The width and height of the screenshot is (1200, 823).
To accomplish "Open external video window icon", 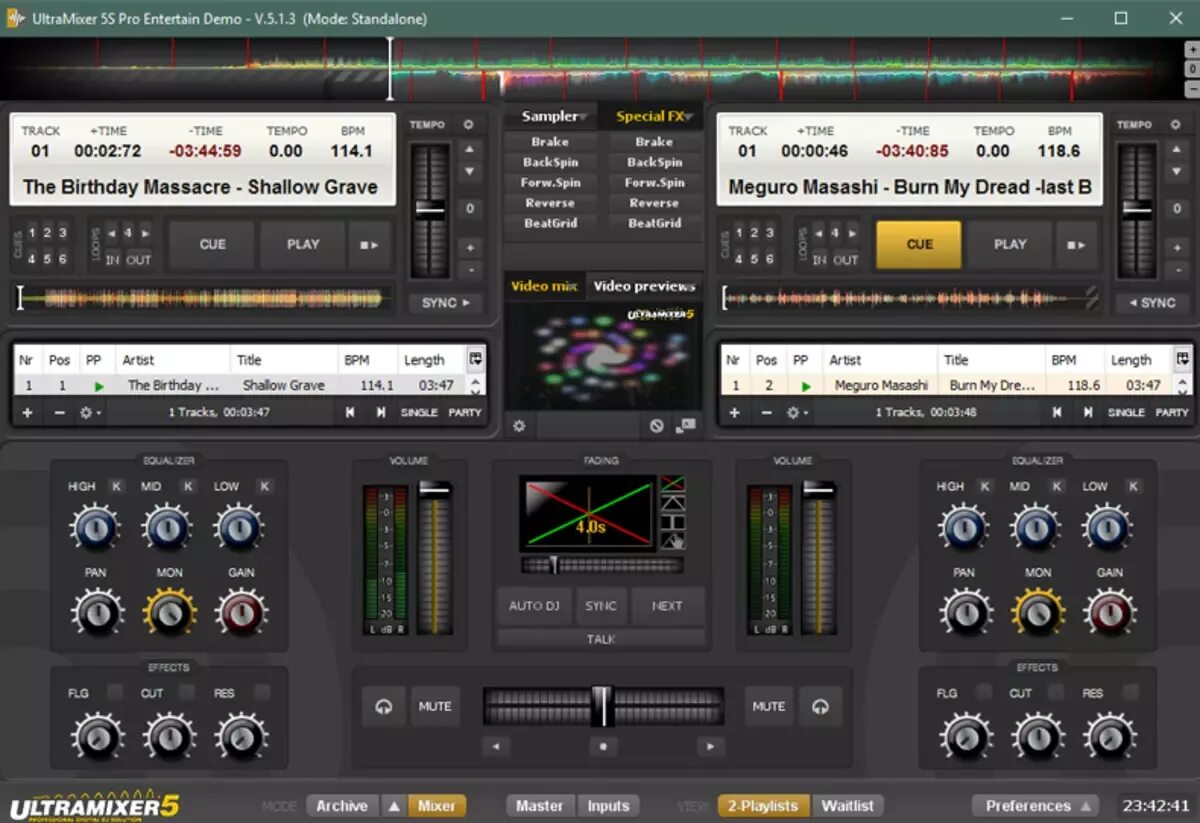I will [x=686, y=425].
